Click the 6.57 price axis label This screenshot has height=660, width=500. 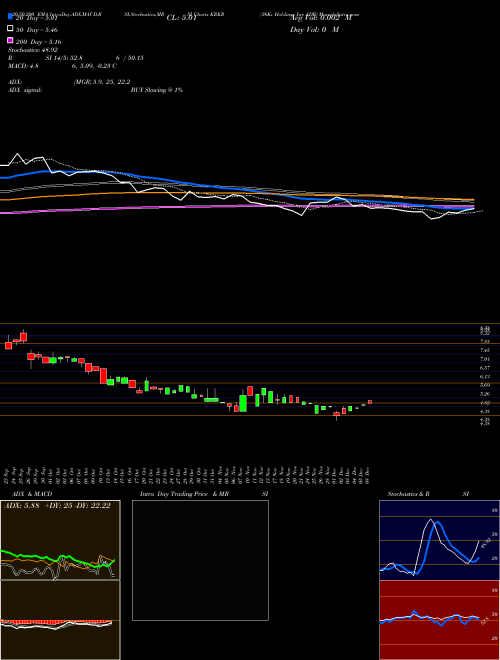(x=485, y=368)
